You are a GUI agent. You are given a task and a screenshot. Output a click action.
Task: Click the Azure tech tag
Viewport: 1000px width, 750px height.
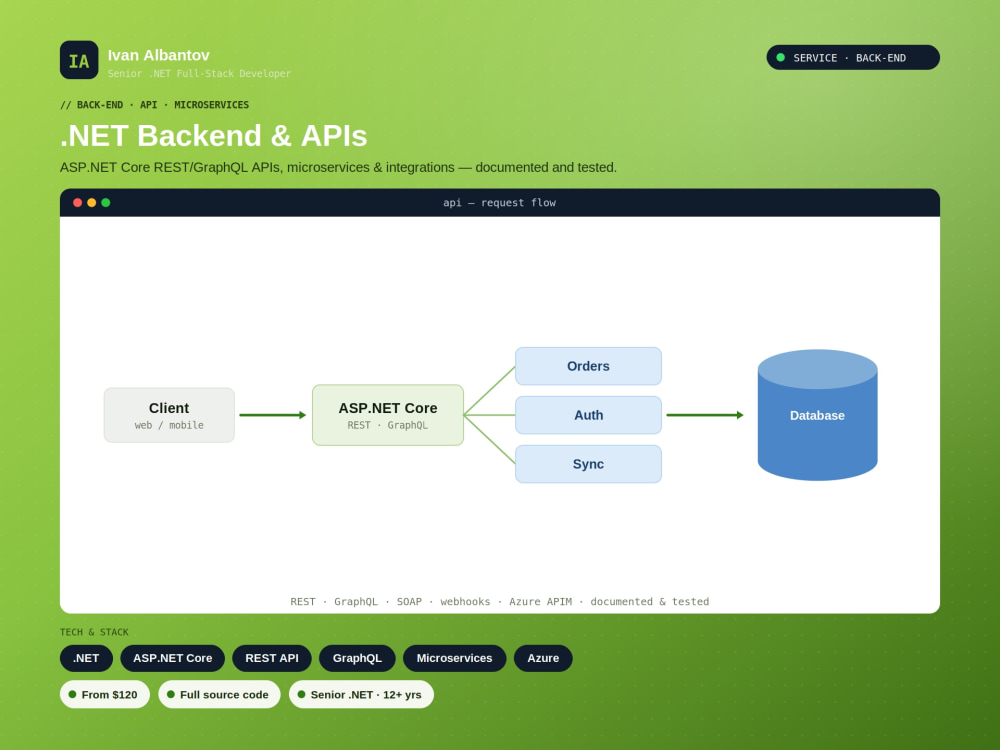[543, 658]
